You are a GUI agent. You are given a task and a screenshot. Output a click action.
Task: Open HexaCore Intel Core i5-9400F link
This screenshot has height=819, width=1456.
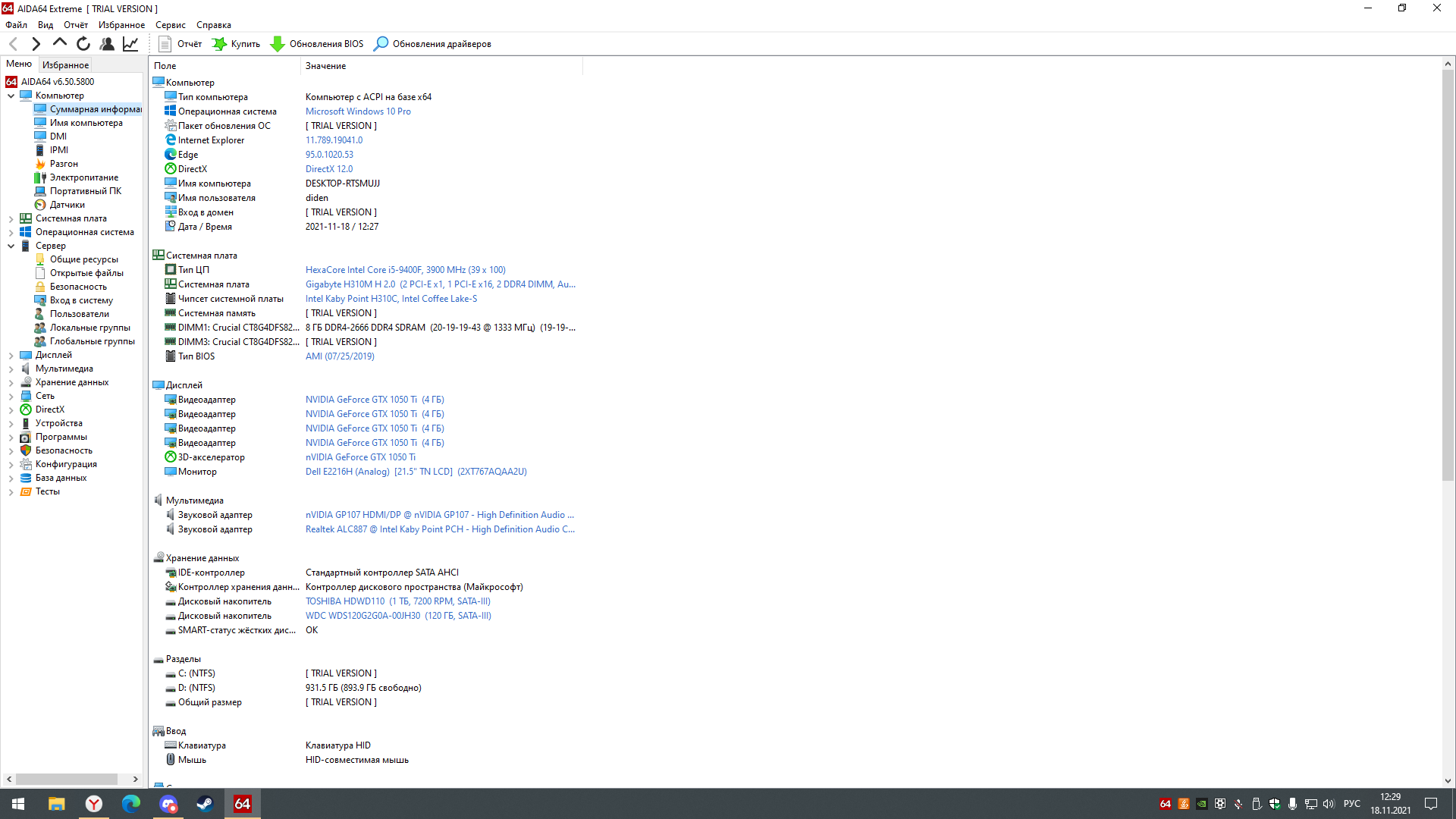click(406, 270)
